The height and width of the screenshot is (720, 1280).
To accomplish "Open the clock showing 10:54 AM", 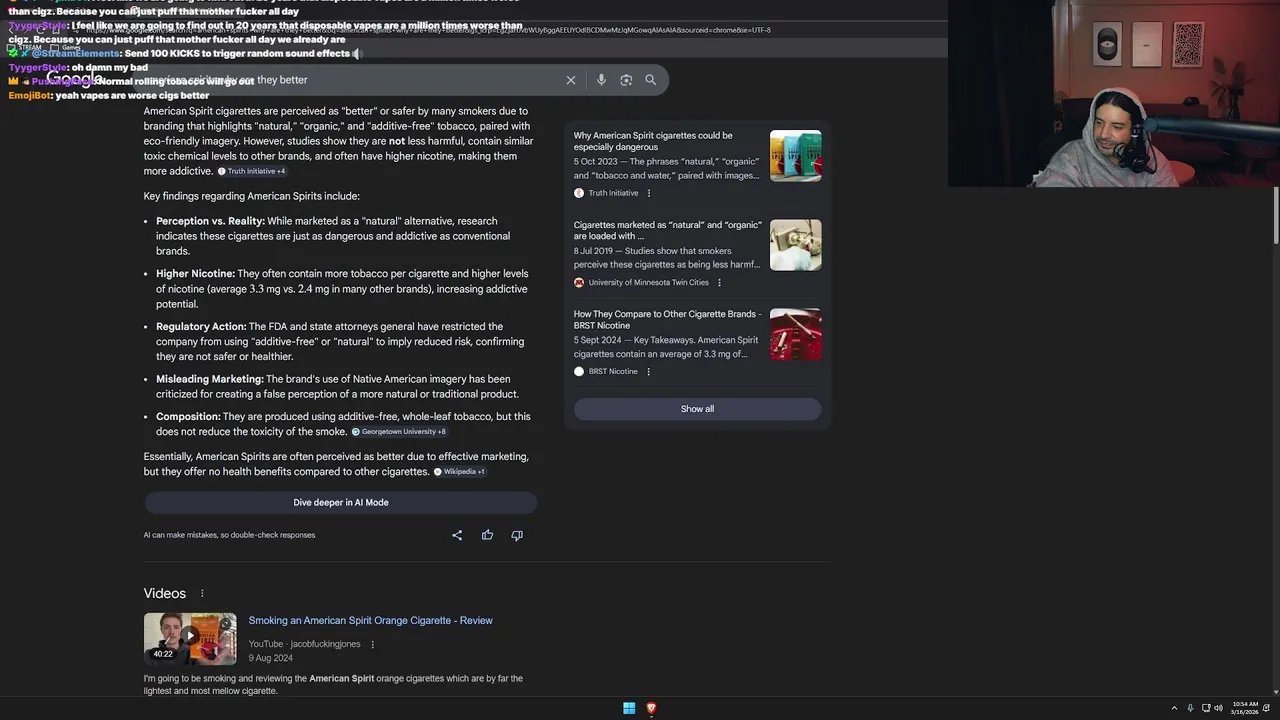I will point(1245,708).
